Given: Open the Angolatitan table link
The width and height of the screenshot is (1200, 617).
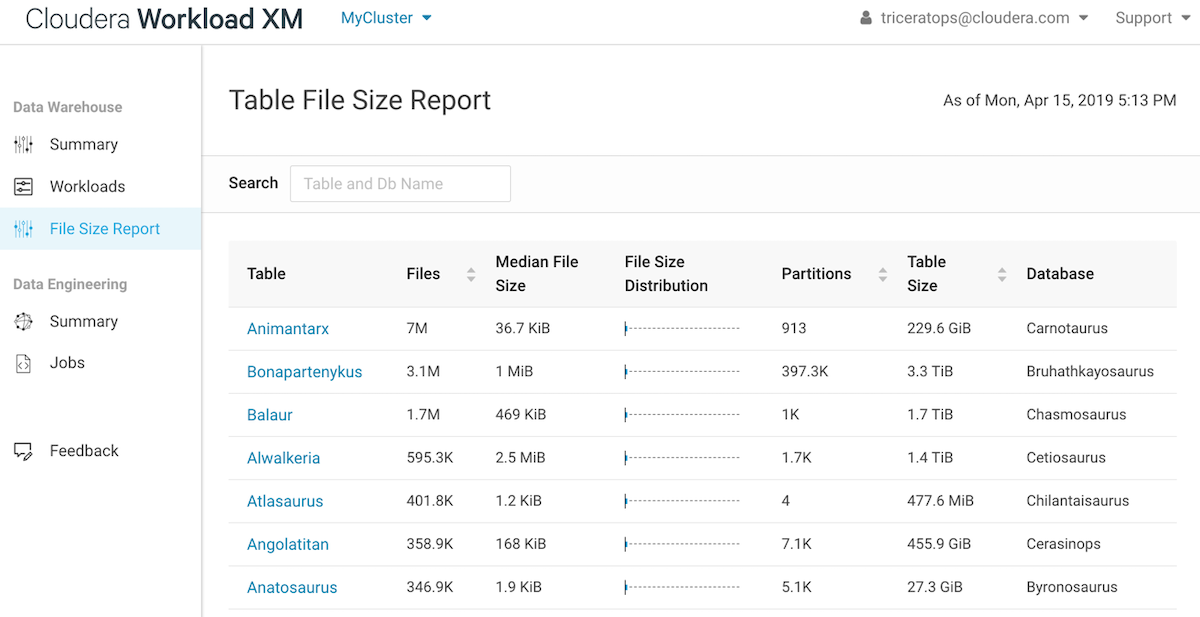Looking at the screenshot, I should 288,545.
